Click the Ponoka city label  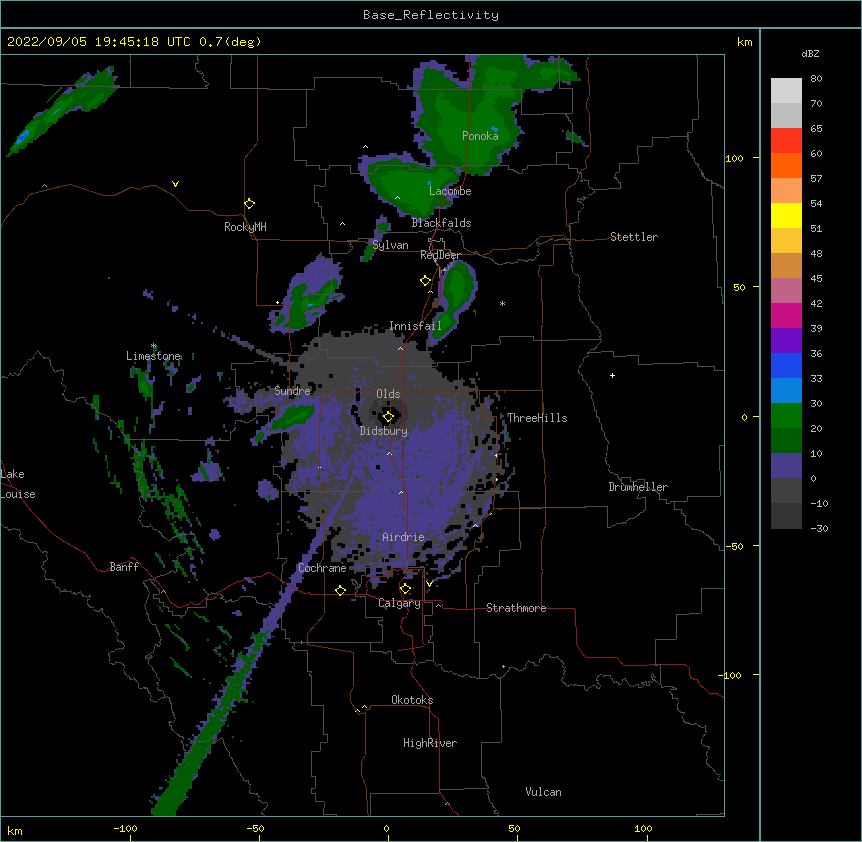[480, 136]
